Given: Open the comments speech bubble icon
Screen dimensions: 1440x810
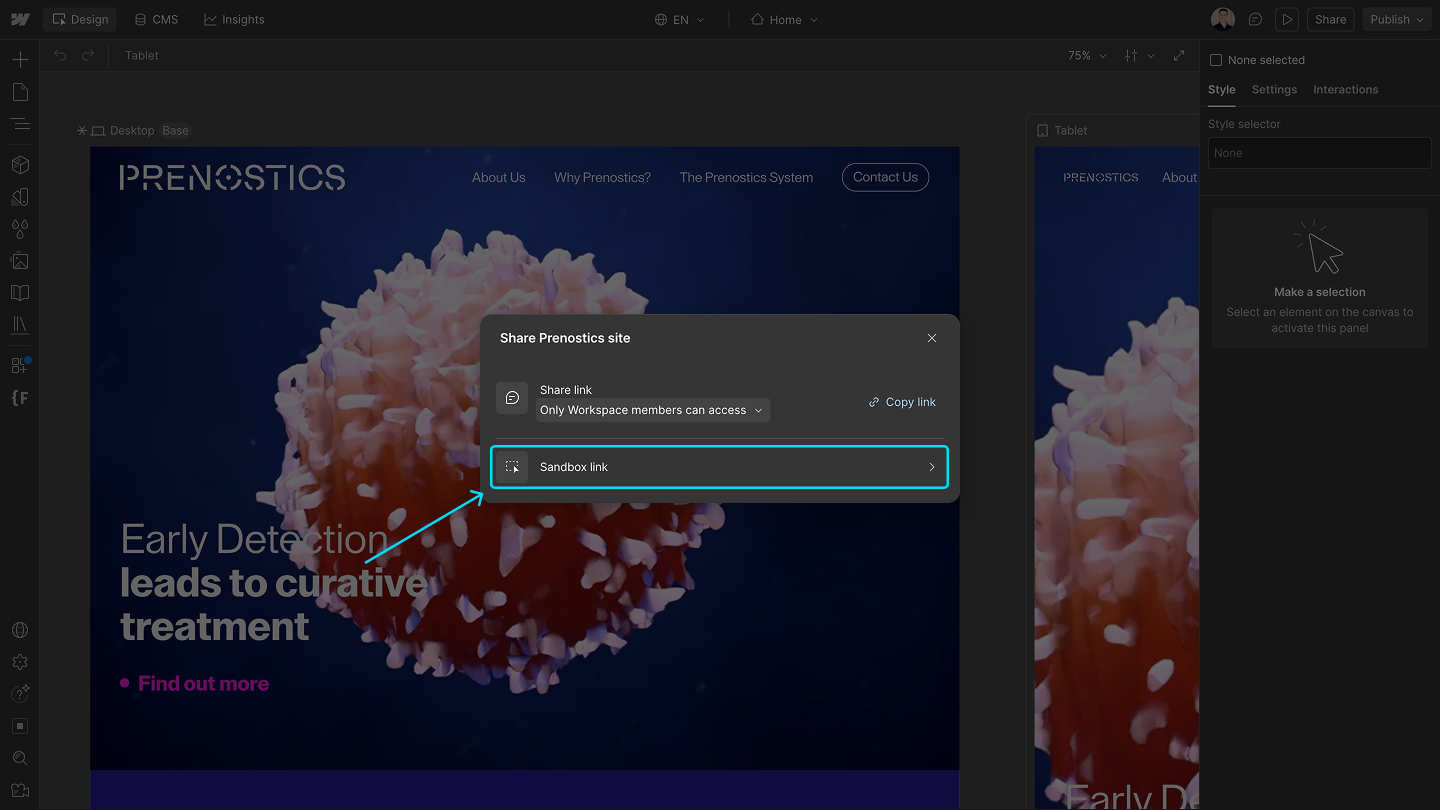Looking at the screenshot, I should coord(1255,19).
